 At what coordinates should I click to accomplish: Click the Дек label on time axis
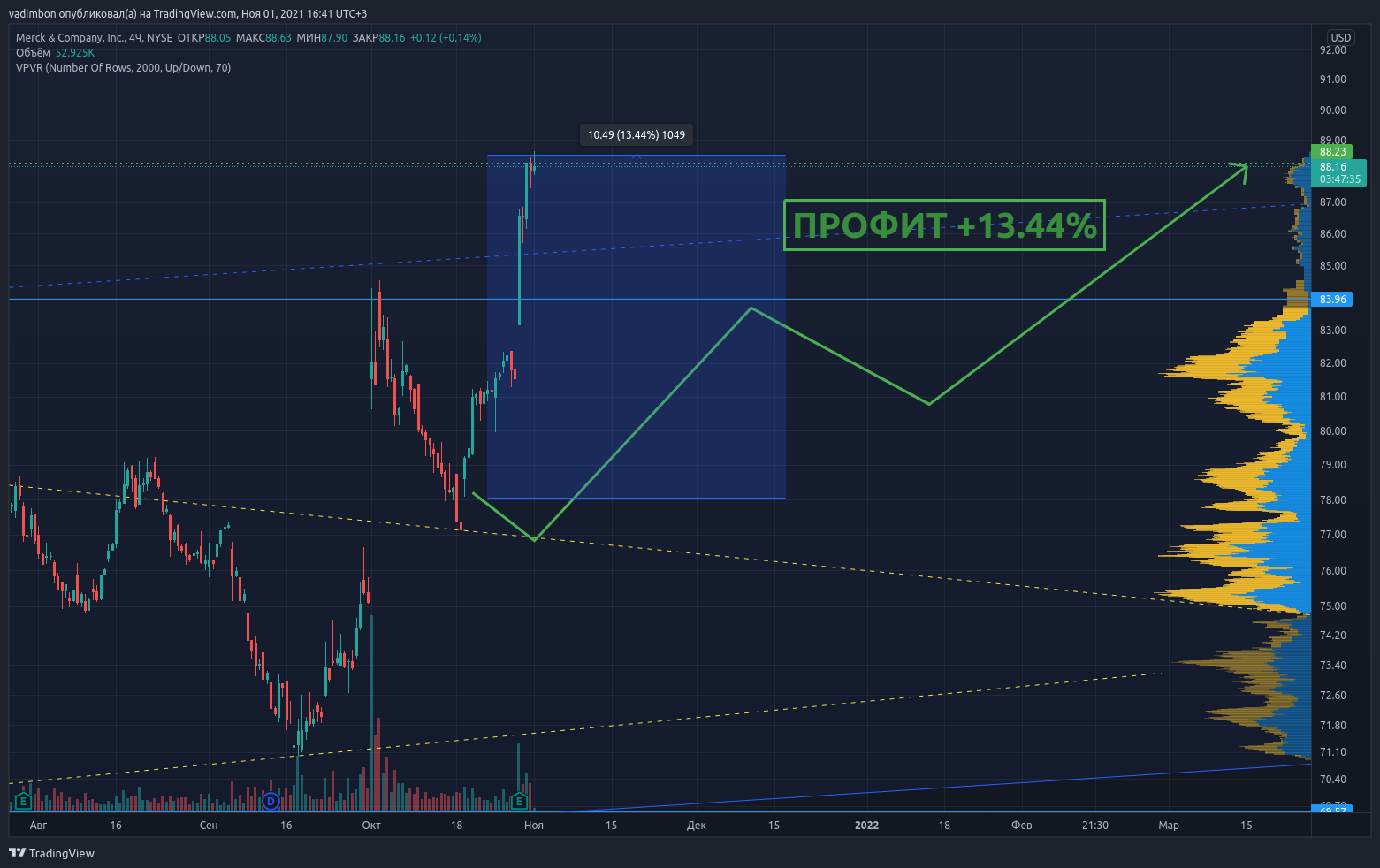click(x=697, y=826)
